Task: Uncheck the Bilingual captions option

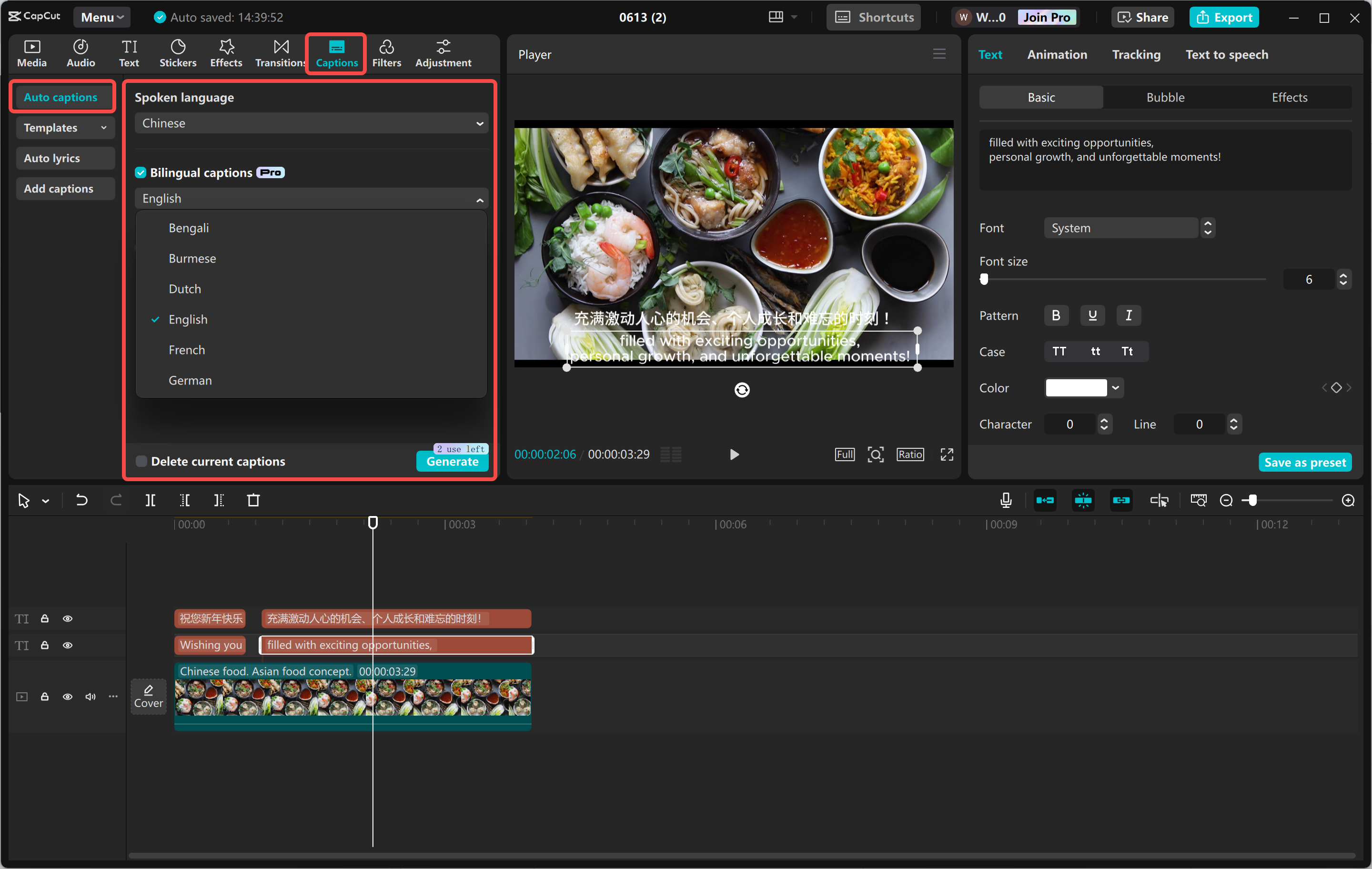Action: (x=140, y=172)
